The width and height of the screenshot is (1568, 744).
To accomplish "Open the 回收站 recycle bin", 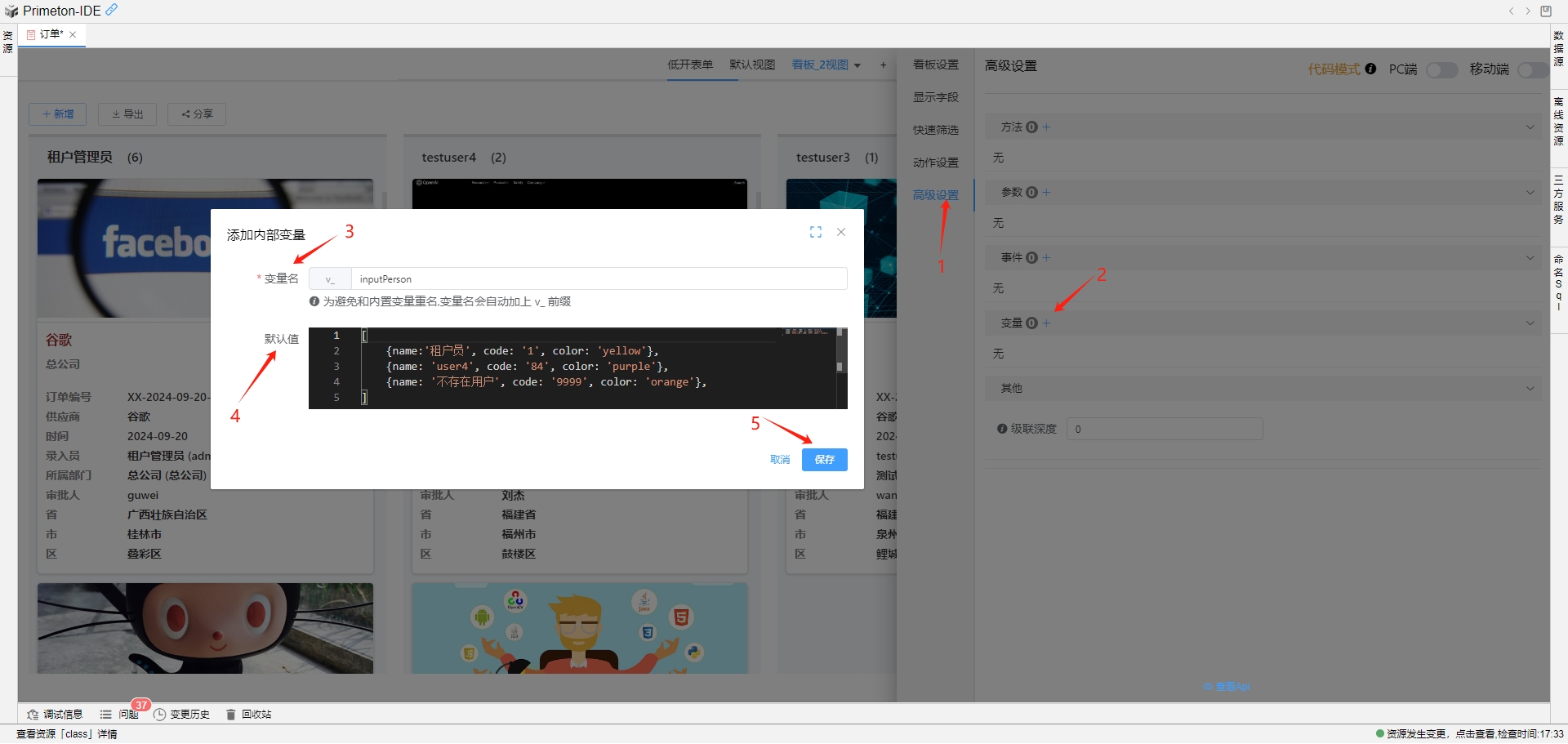I will point(249,715).
